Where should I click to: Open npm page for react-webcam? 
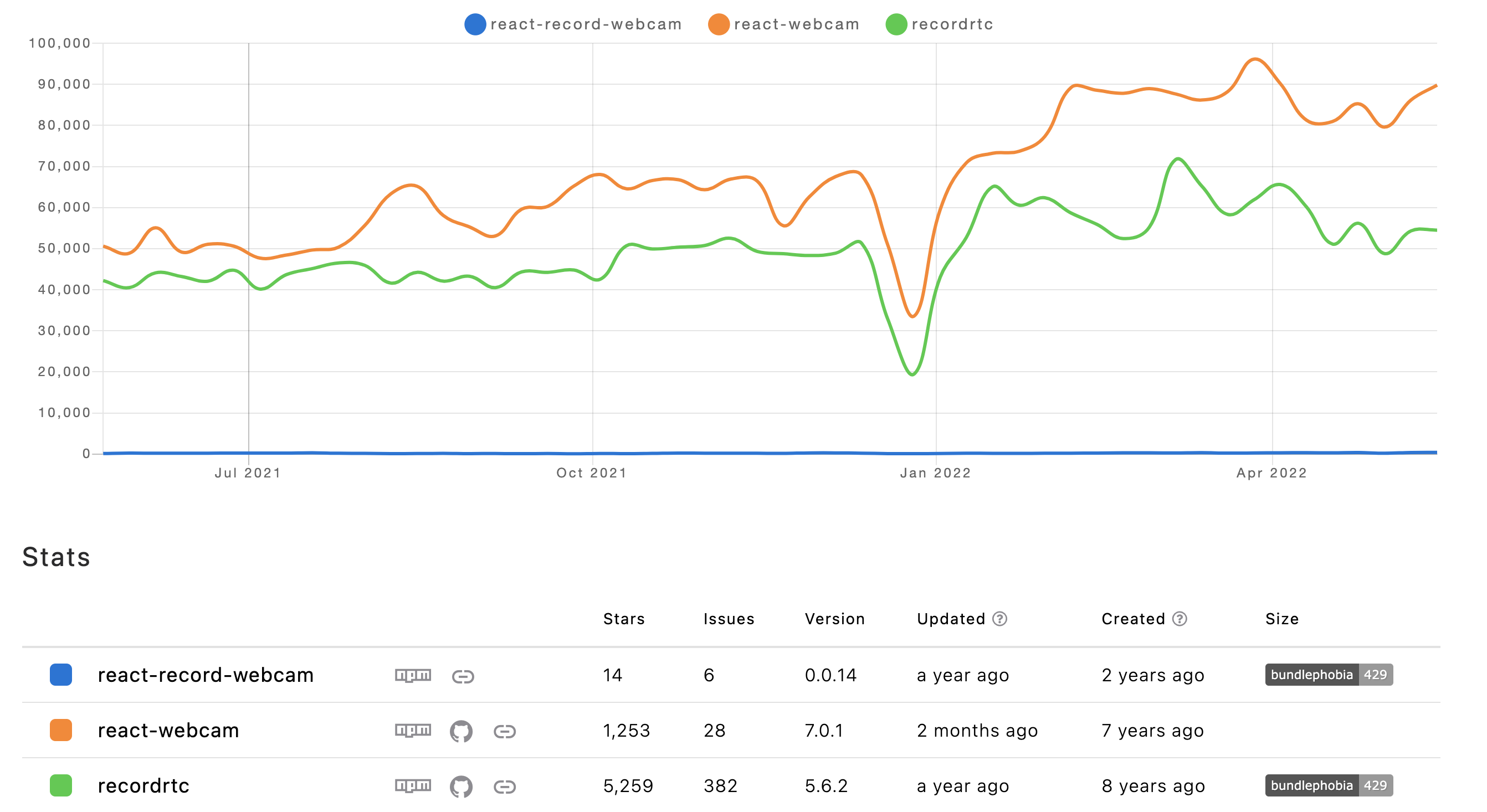pos(413,730)
